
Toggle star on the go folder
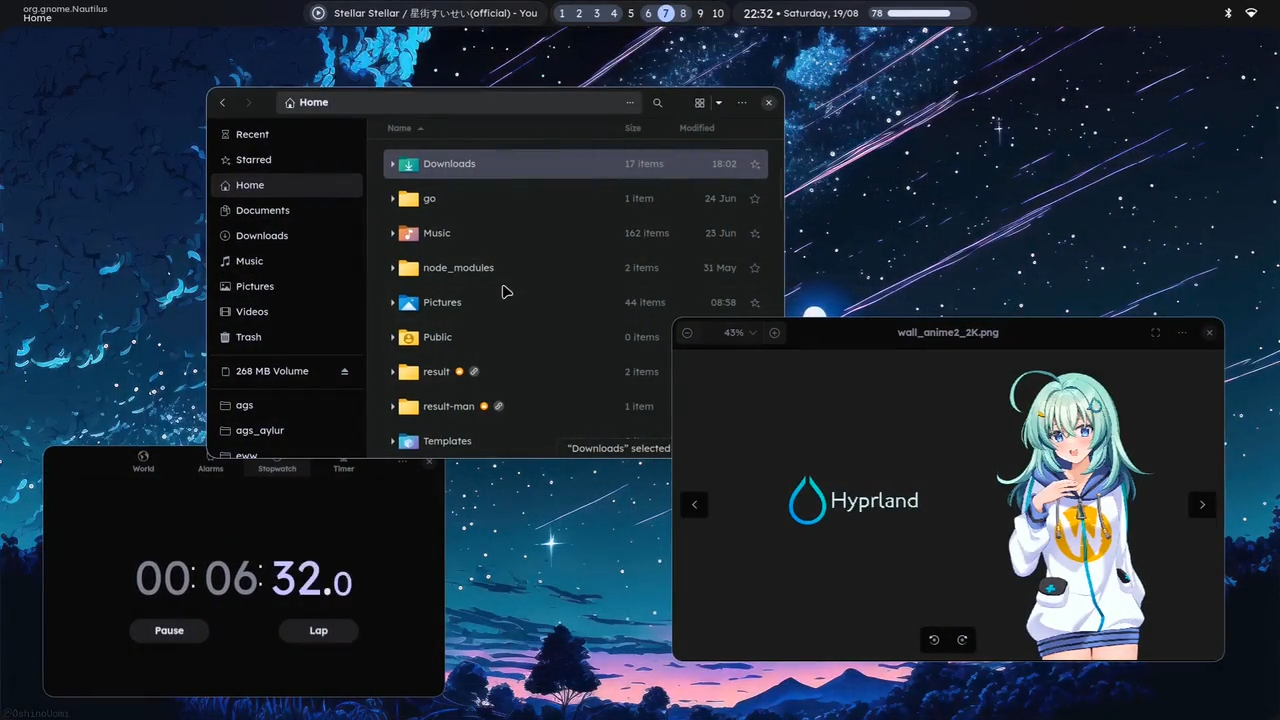click(755, 199)
